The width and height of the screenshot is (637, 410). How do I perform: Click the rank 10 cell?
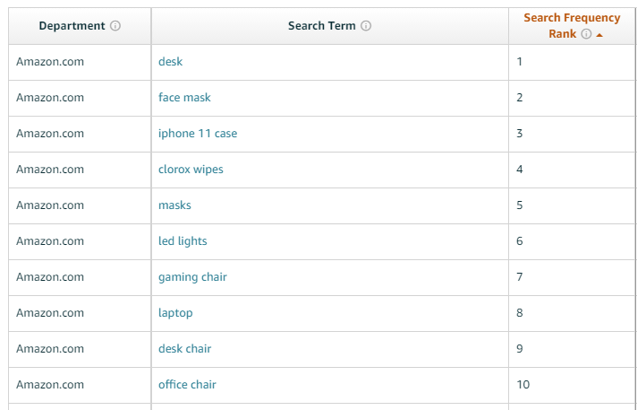point(572,385)
